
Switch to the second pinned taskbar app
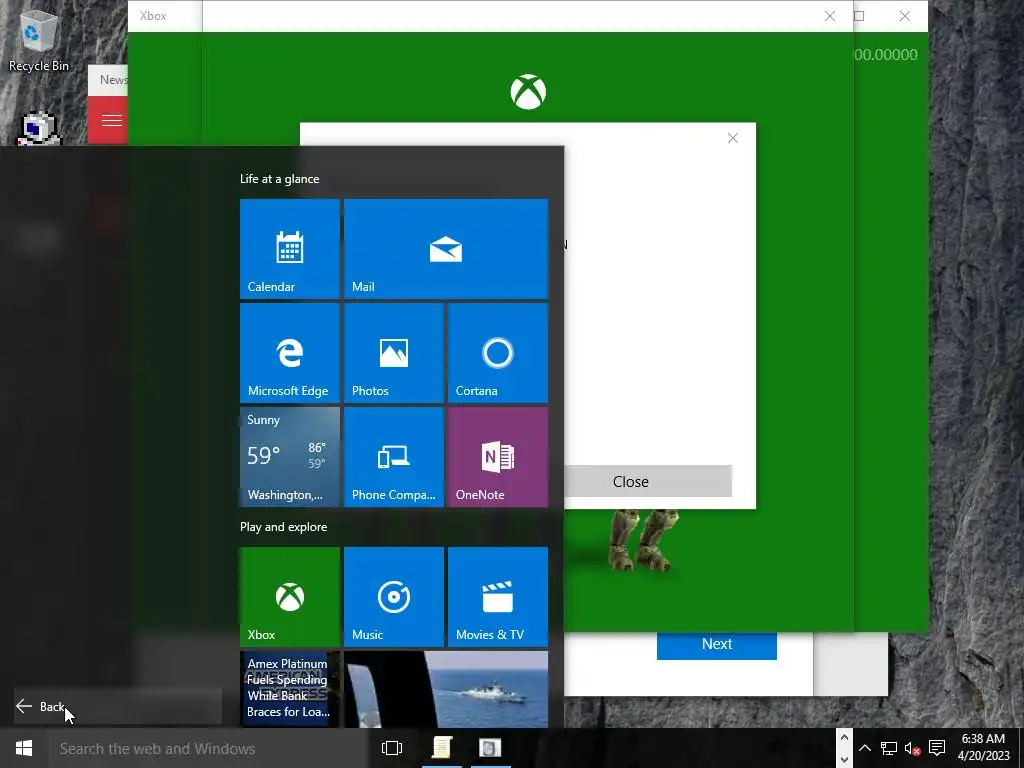[490, 748]
